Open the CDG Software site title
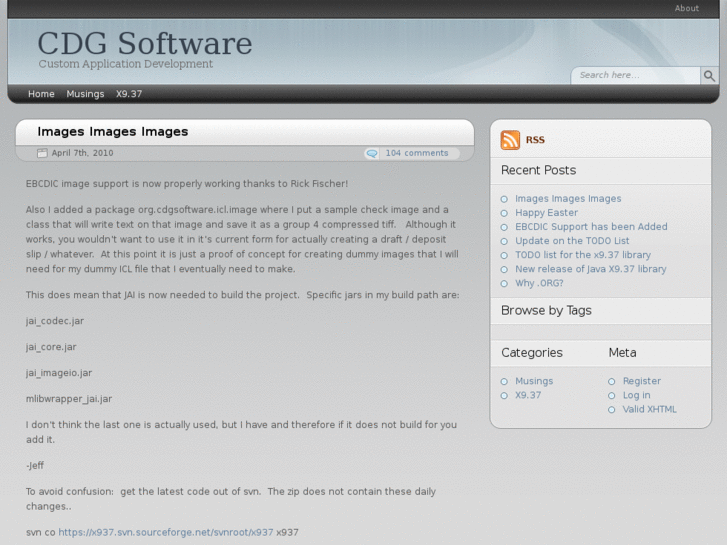 tap(145, 43)
